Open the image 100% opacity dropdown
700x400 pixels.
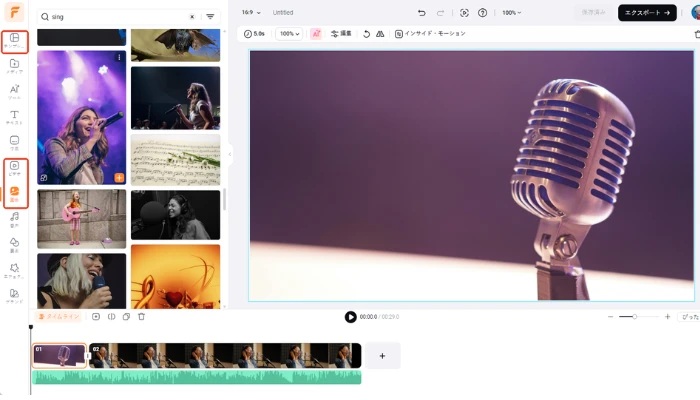[x=289, y=33]
